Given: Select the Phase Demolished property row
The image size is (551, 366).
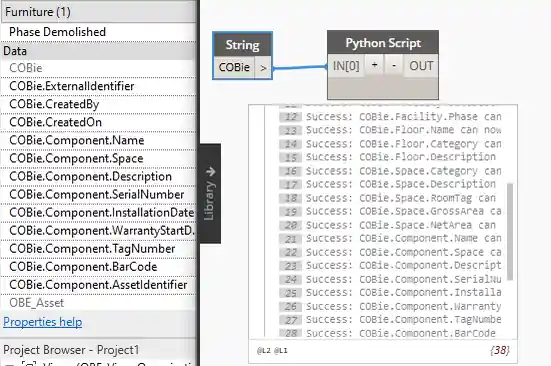Looking at the screenshot, I should (98, 32).
